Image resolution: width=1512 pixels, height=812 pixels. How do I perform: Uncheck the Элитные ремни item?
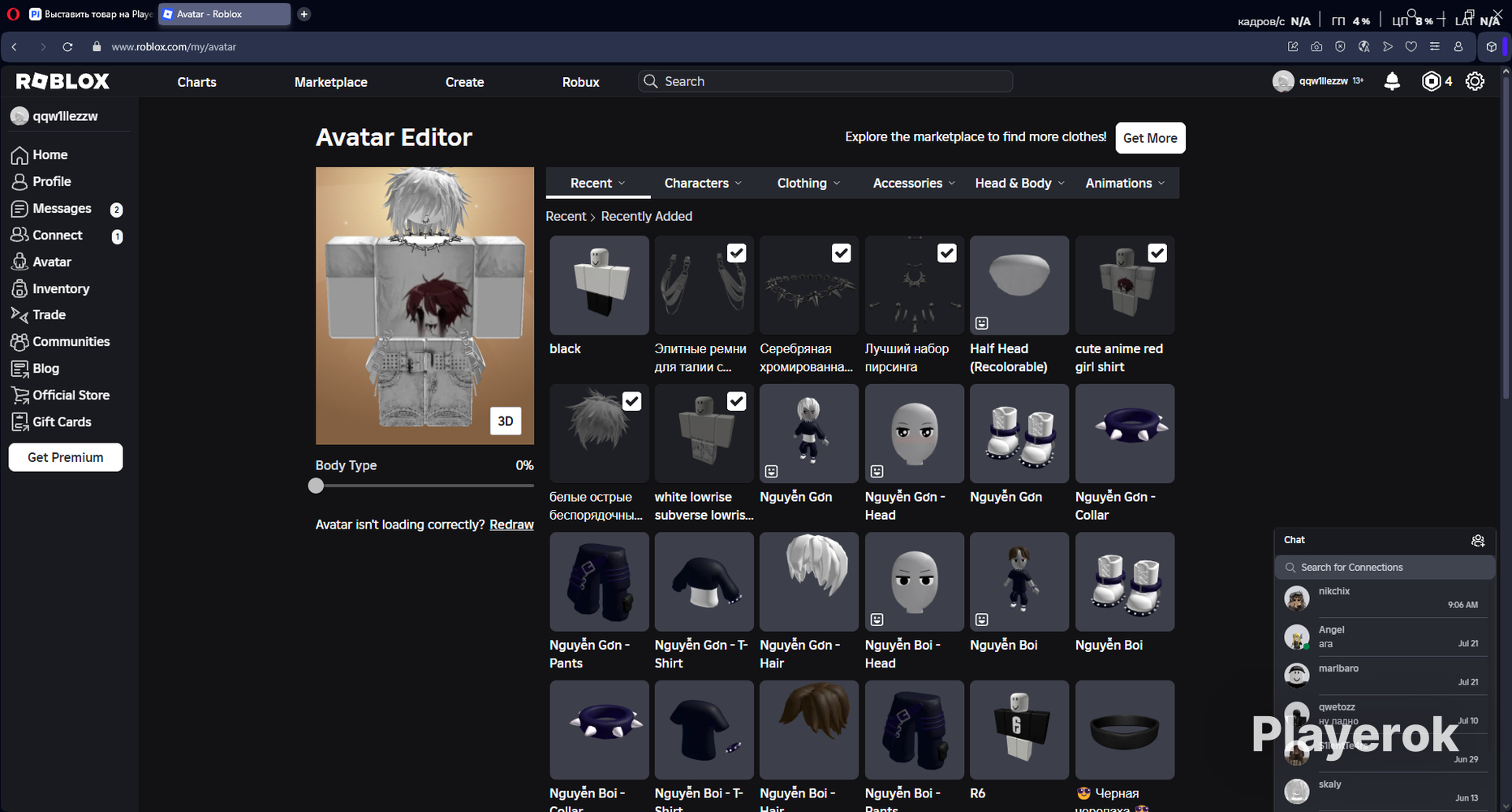[x=737, y=253]
